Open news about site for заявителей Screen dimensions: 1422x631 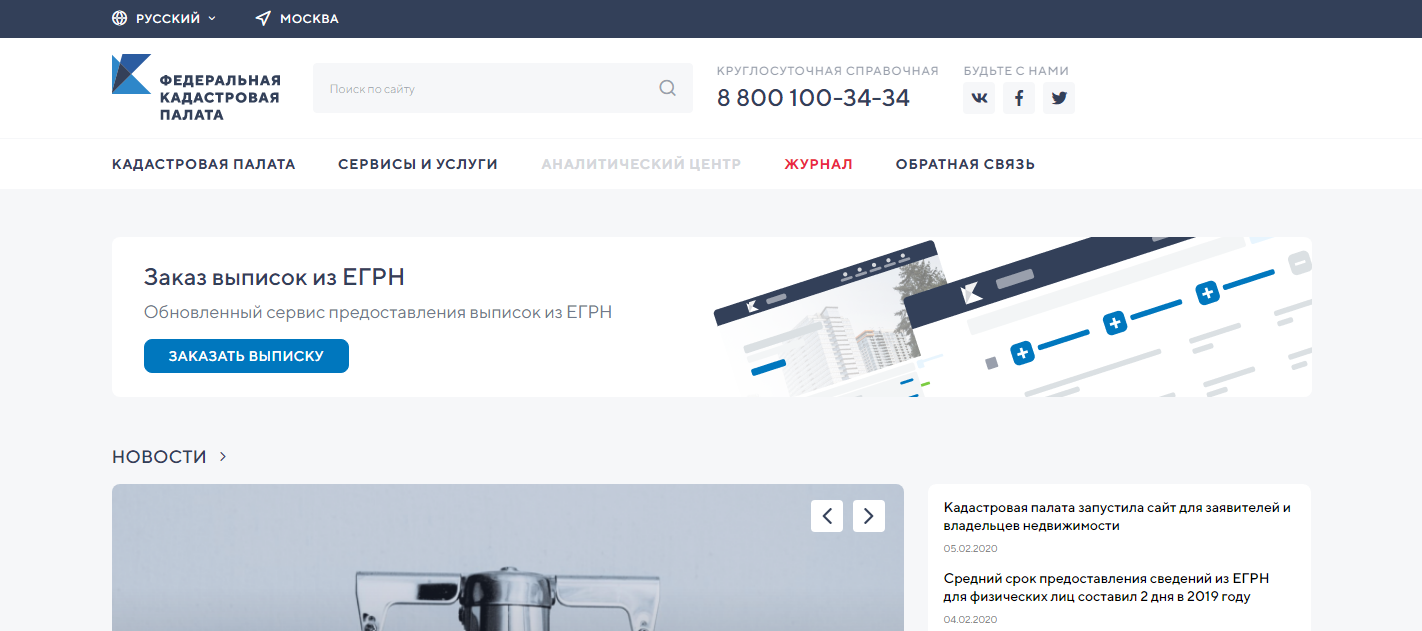(x=1117, y=516)
